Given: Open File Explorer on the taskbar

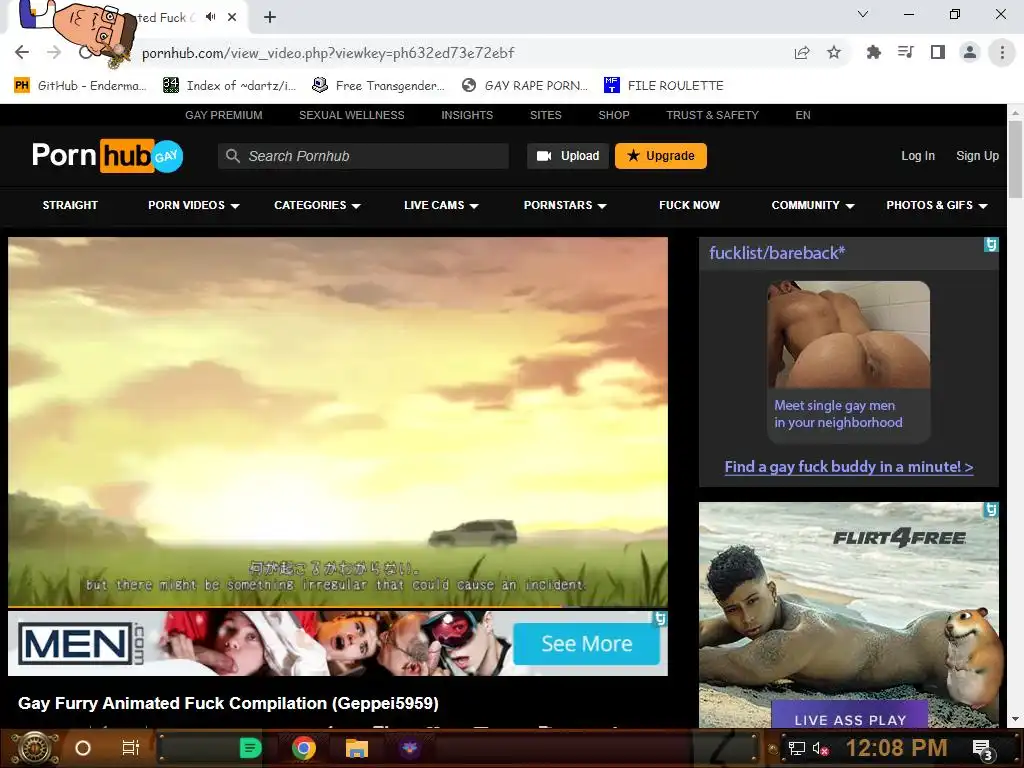Looking at the screenshot, I should 357,748.
